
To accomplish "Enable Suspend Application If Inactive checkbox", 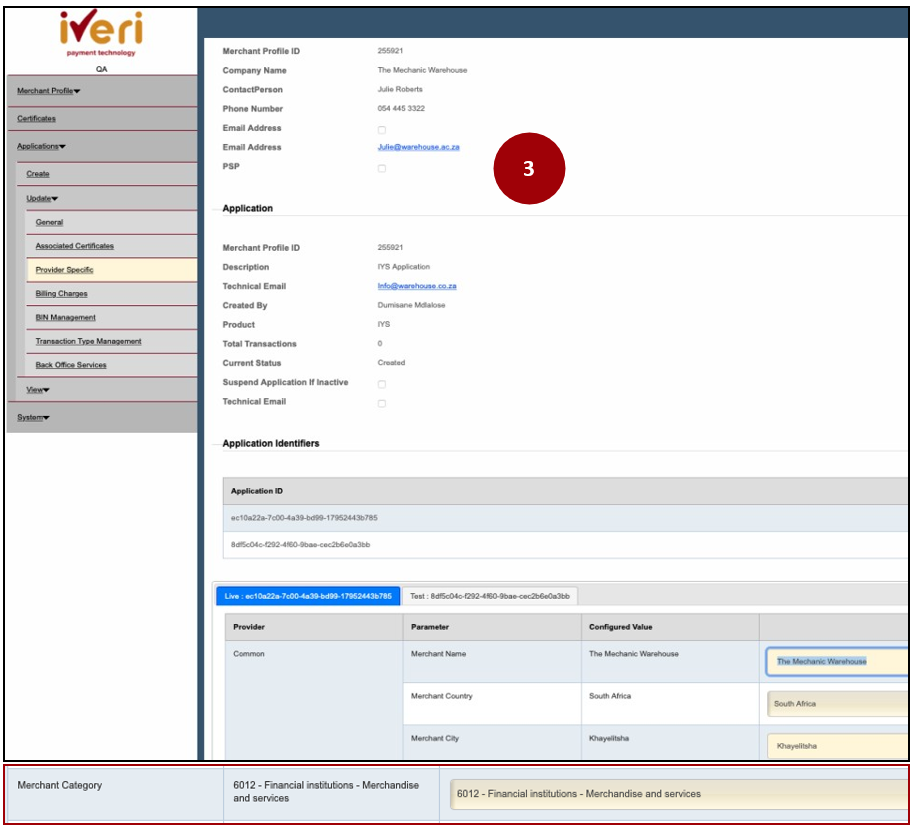I will pyautogui.click(x=381, y=384).
